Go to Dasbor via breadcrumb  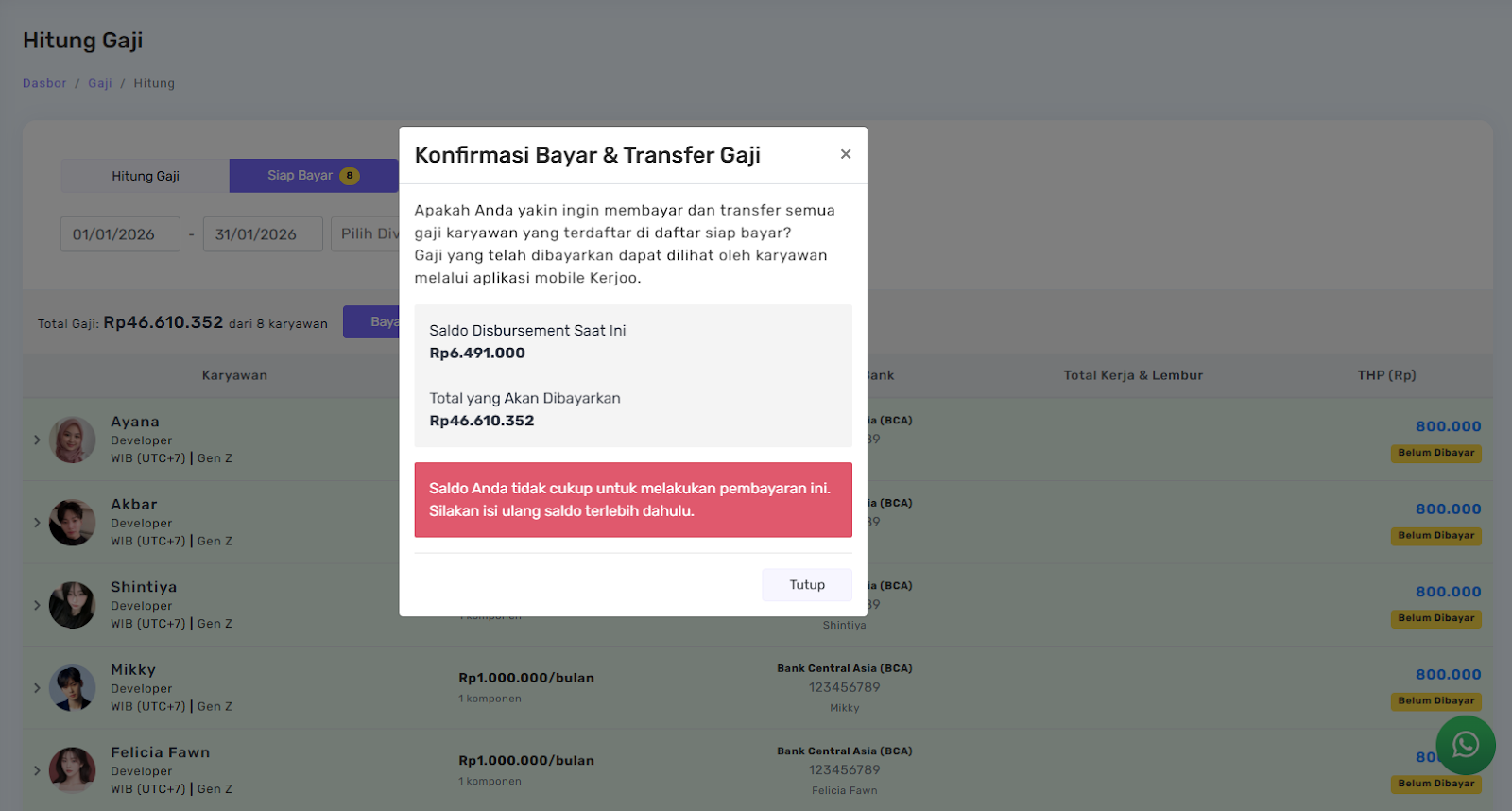(44, 83)
